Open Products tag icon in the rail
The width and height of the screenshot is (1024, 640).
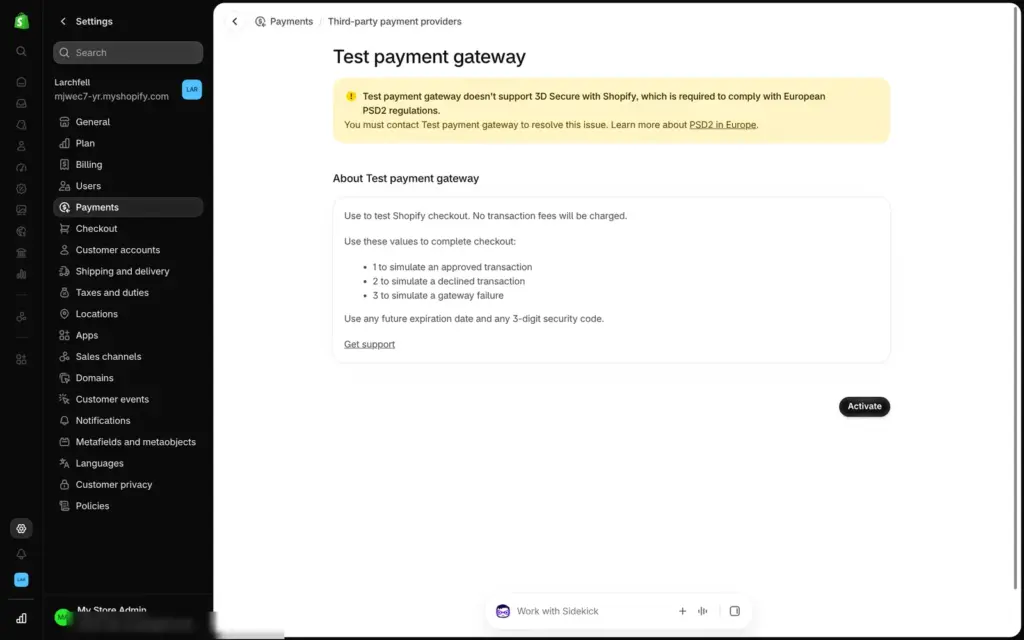click(x=21, y=125)
